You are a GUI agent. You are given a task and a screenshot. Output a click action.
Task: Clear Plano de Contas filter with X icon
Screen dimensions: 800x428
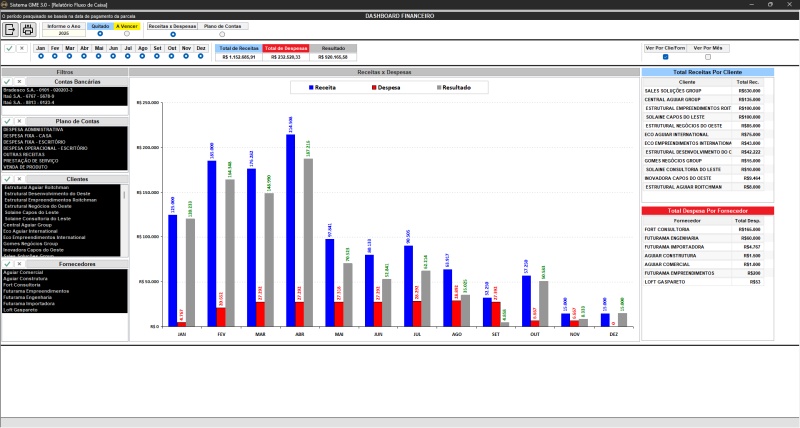[19, 121]
